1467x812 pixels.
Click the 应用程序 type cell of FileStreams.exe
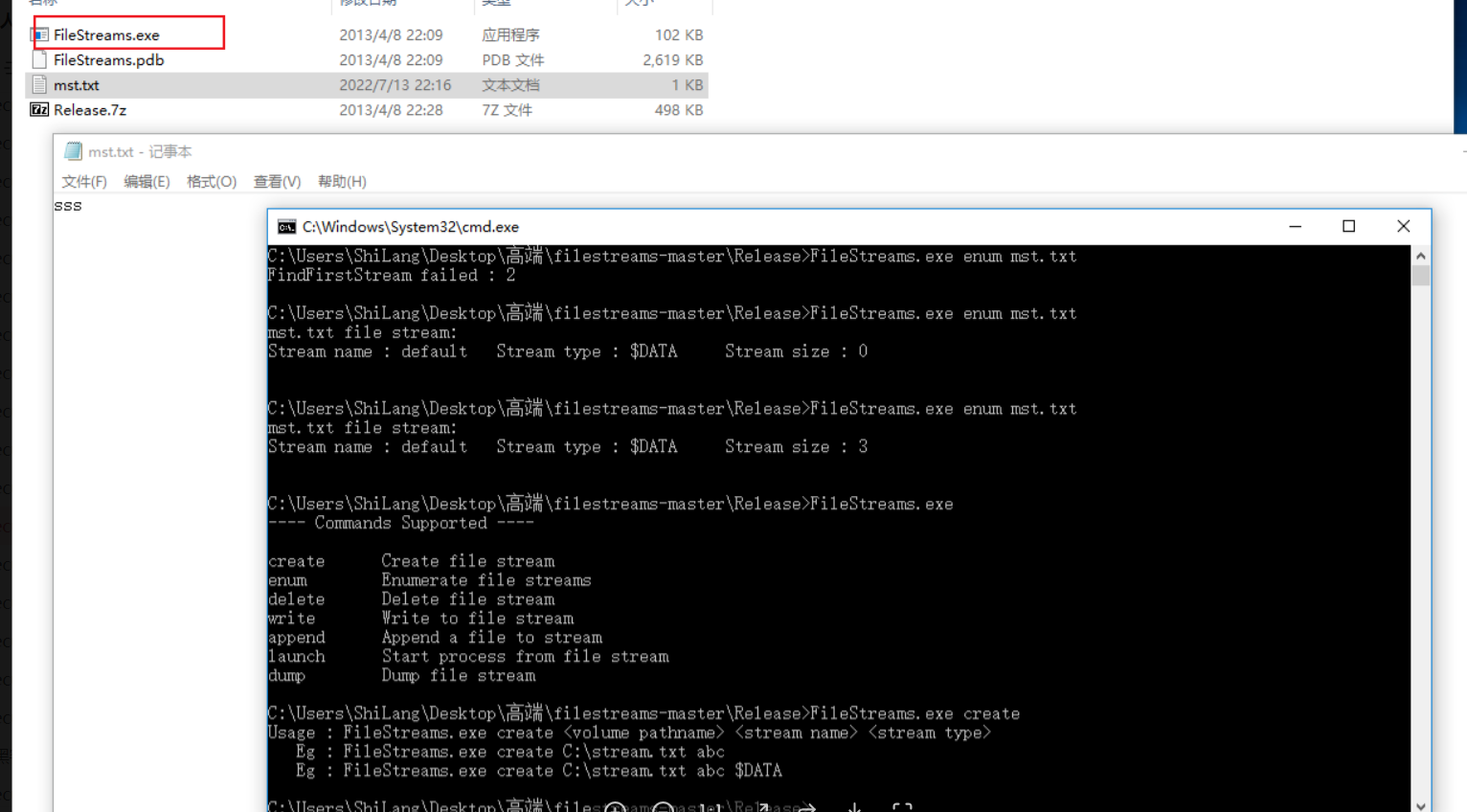coord(510,34)
